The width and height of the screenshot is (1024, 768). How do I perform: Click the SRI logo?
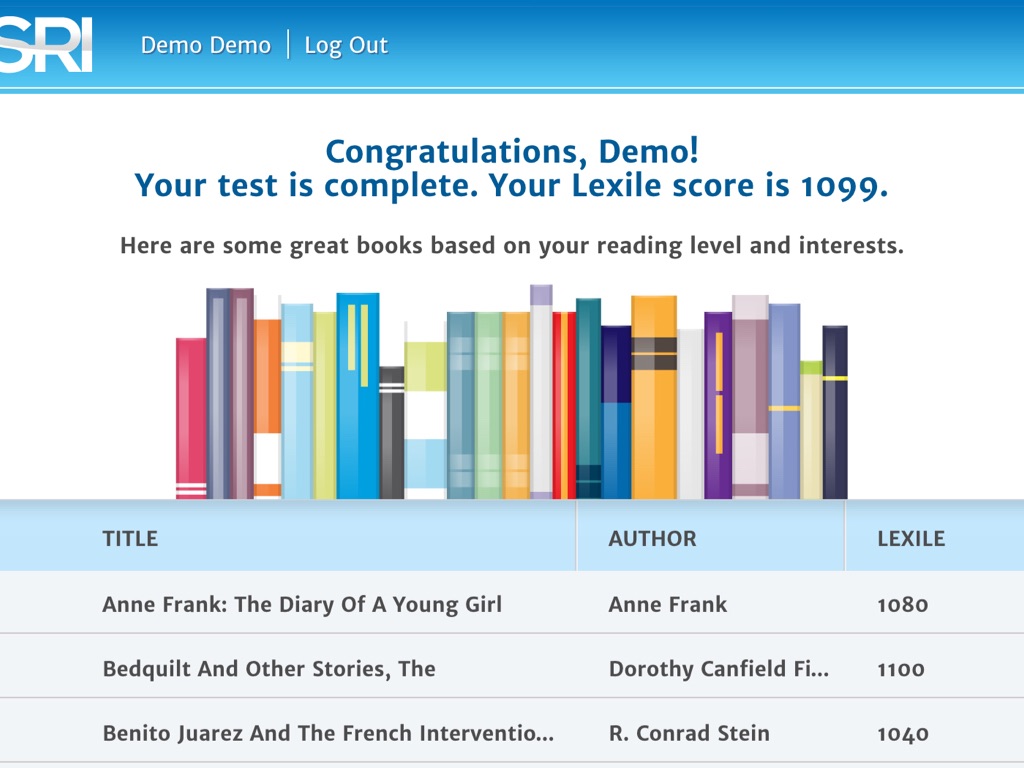46,45
